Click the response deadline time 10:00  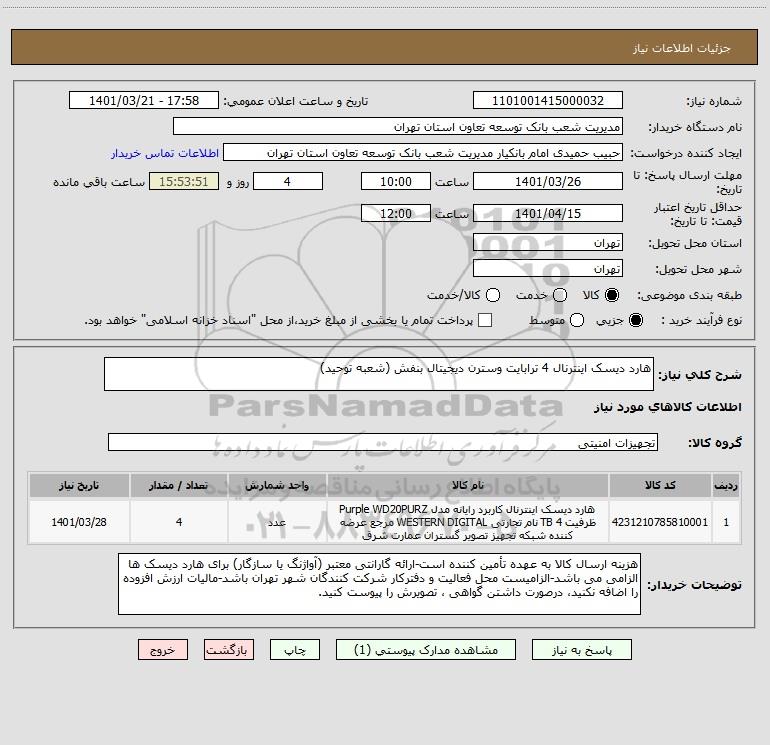tap(396, 181)
